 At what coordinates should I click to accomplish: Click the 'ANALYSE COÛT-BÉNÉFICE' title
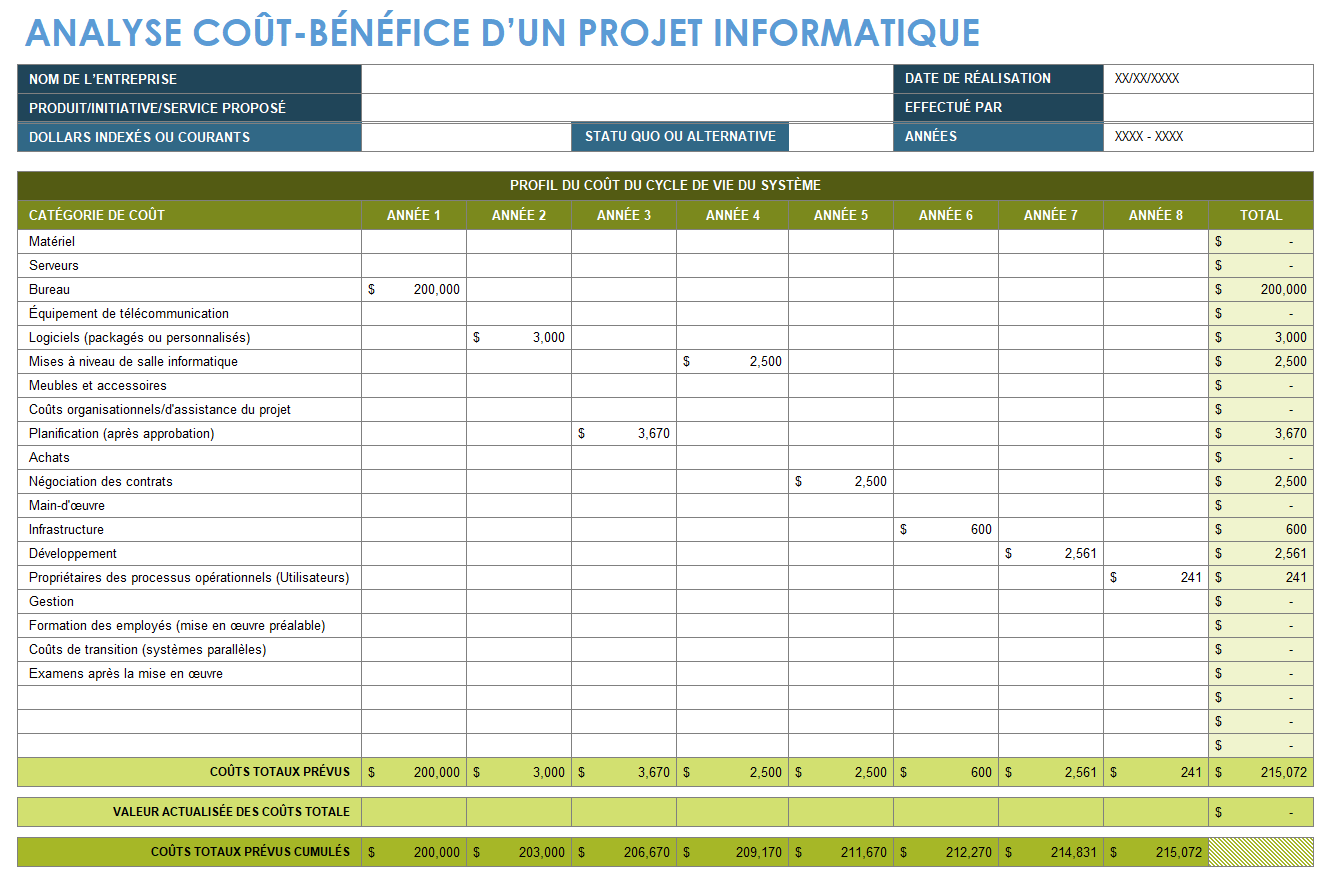pos(502,32)
